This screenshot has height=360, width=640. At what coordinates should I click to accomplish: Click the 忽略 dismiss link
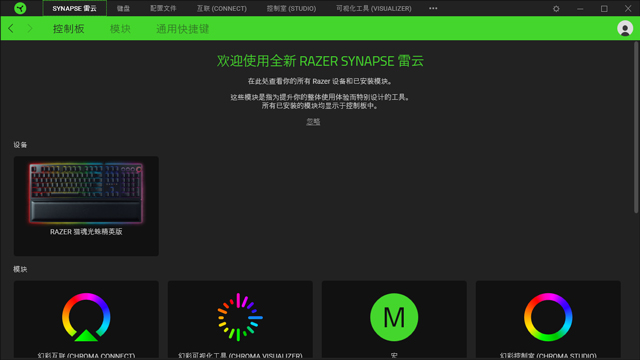click(x=313, y=122)
